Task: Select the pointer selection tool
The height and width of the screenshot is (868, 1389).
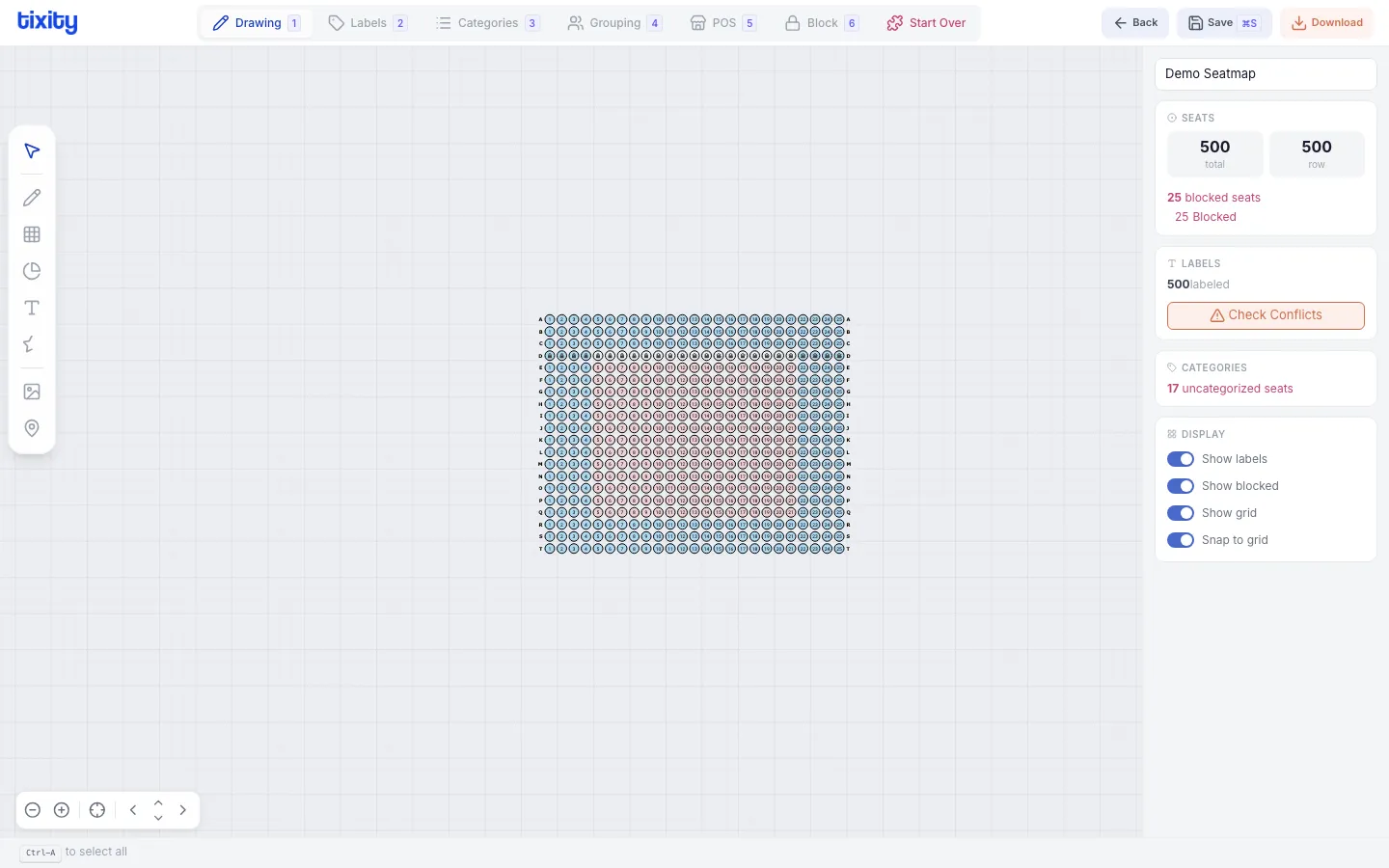Action: (x=31, y=151)
